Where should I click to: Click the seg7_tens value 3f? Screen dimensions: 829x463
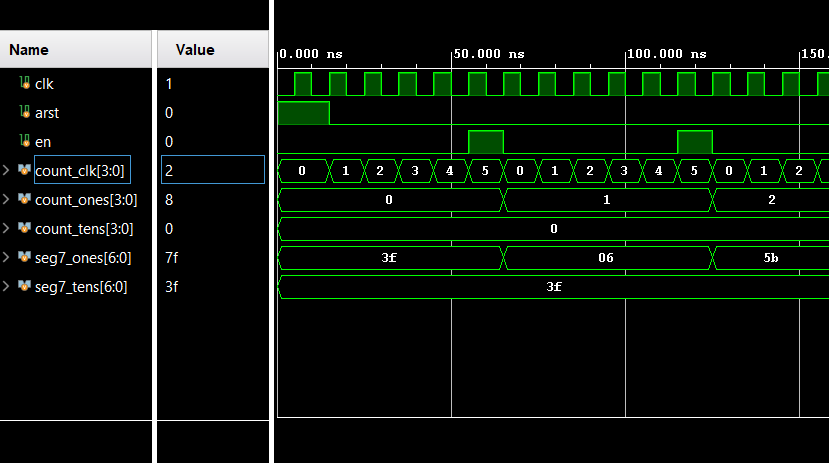click(171, 287)
